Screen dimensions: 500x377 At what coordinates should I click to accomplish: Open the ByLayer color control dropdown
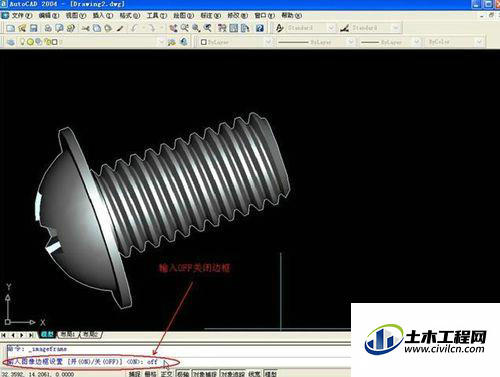[269, 42]
